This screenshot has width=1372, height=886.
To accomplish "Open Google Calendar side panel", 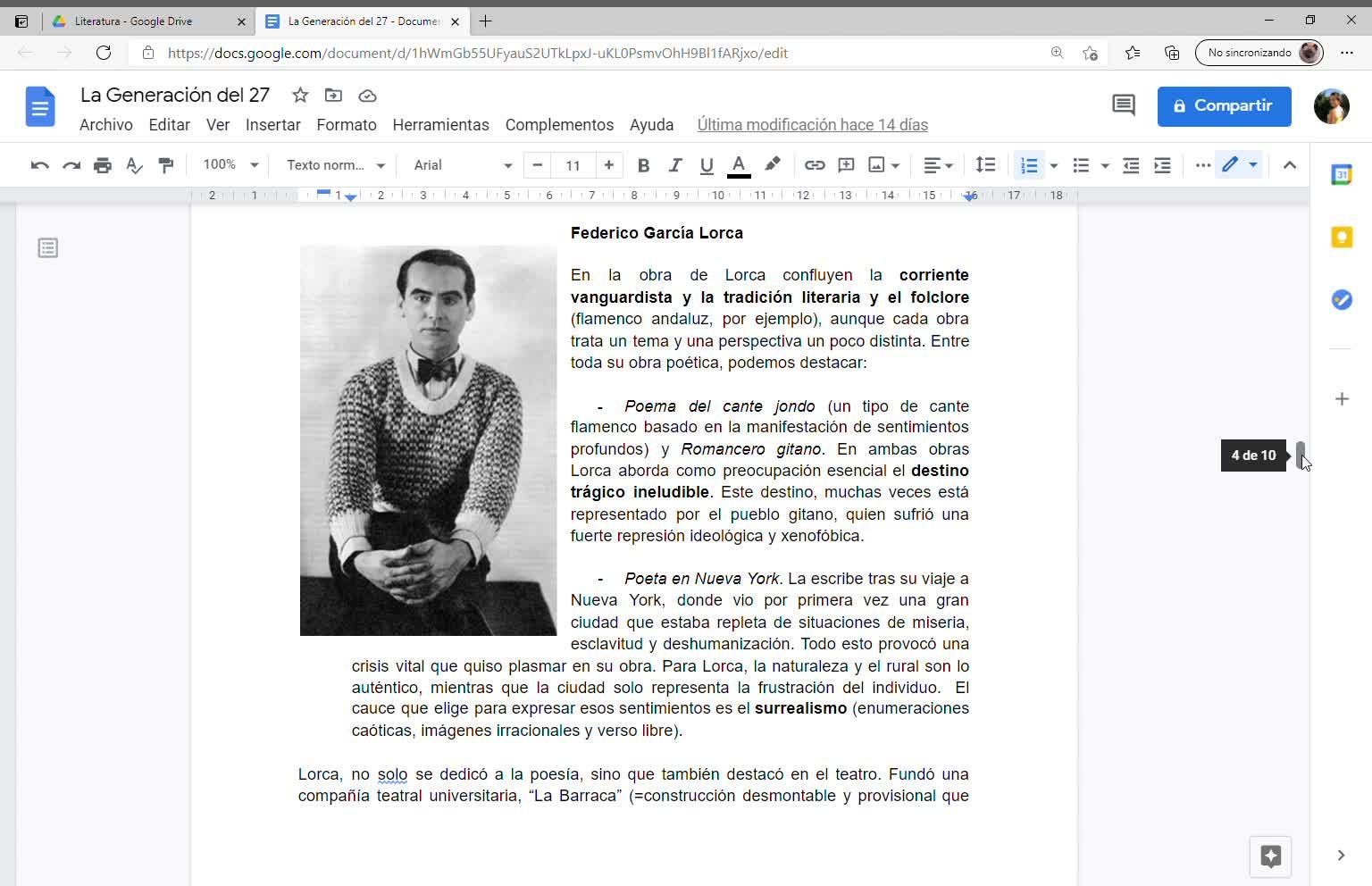I will point(1342,174).
